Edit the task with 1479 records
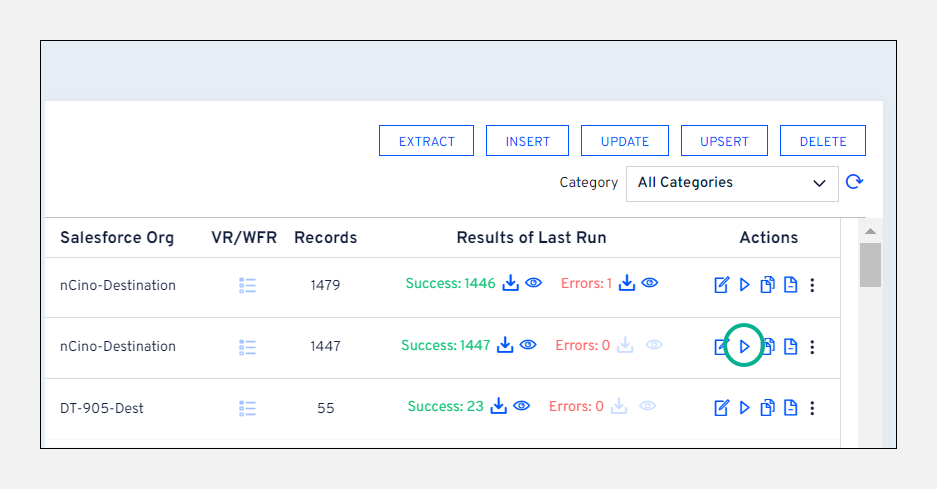937x489 pixels. 721,285
